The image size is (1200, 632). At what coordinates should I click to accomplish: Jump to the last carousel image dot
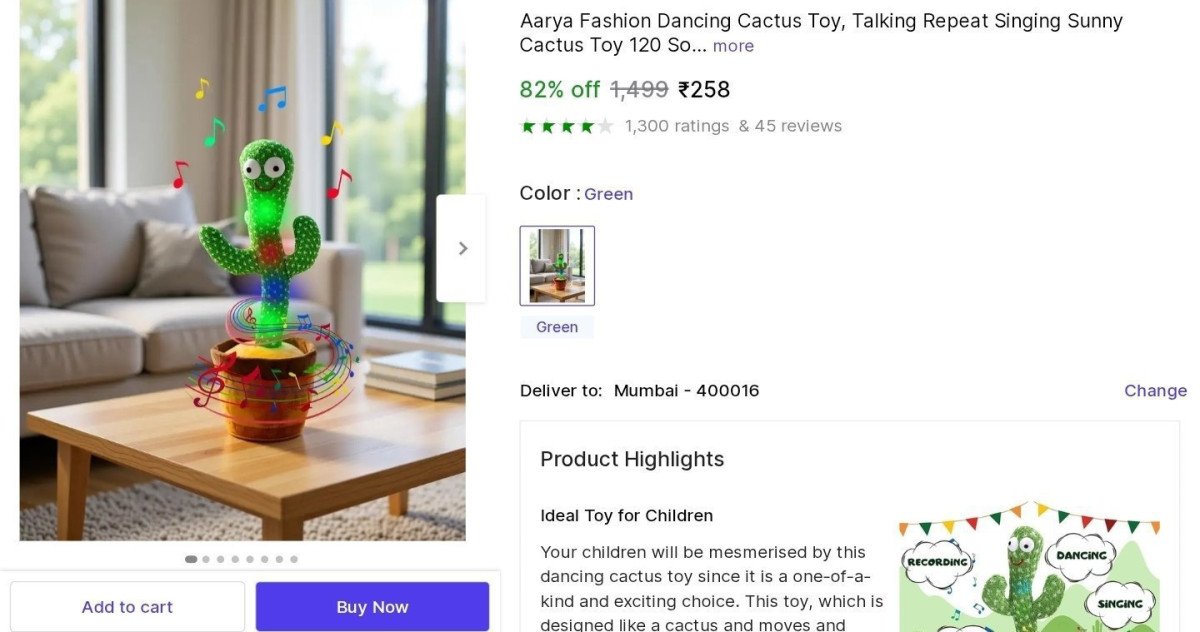tap(293, 560)
